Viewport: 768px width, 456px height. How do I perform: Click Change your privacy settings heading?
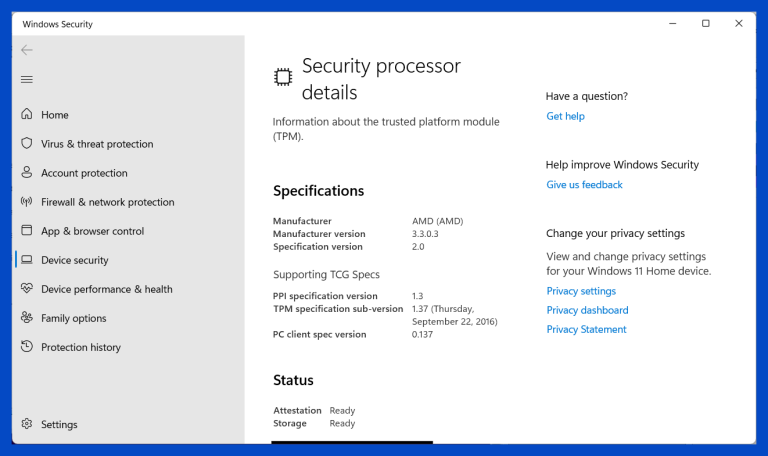pyautogui.click(x=615, y=233)
